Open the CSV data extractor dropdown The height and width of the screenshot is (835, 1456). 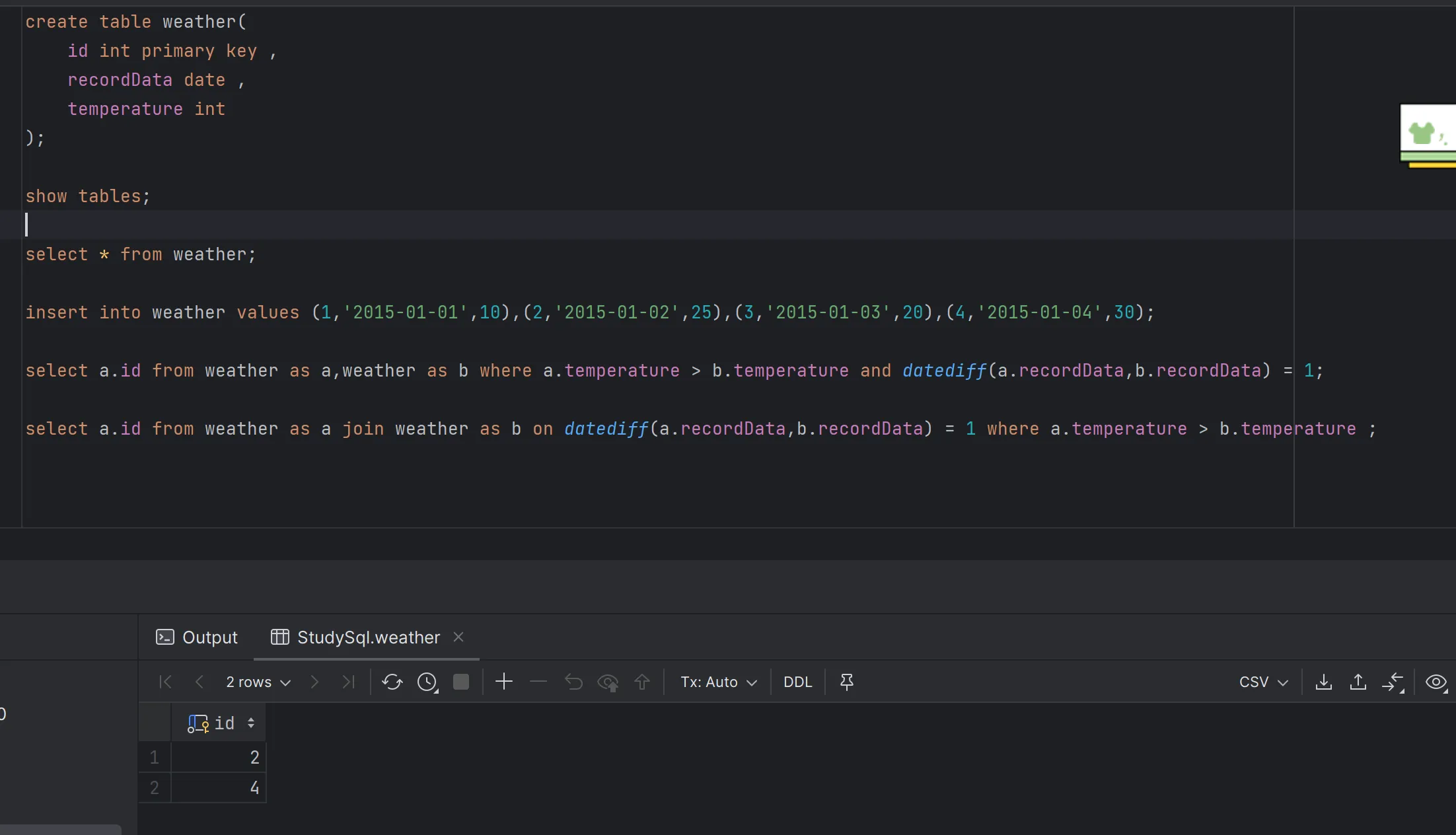(x=1264, y=682)
